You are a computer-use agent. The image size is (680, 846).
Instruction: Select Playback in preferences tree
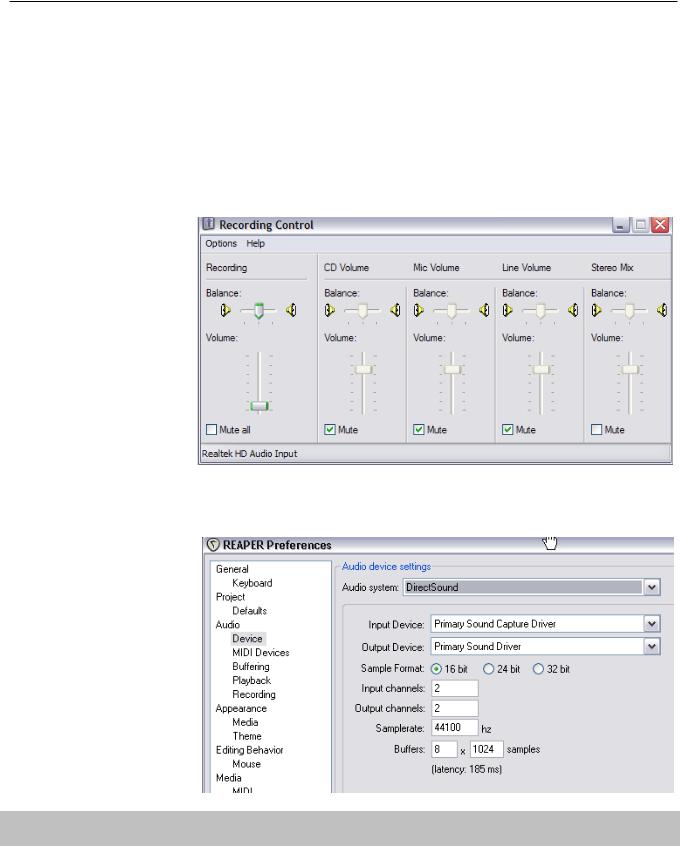click(251, 680)
